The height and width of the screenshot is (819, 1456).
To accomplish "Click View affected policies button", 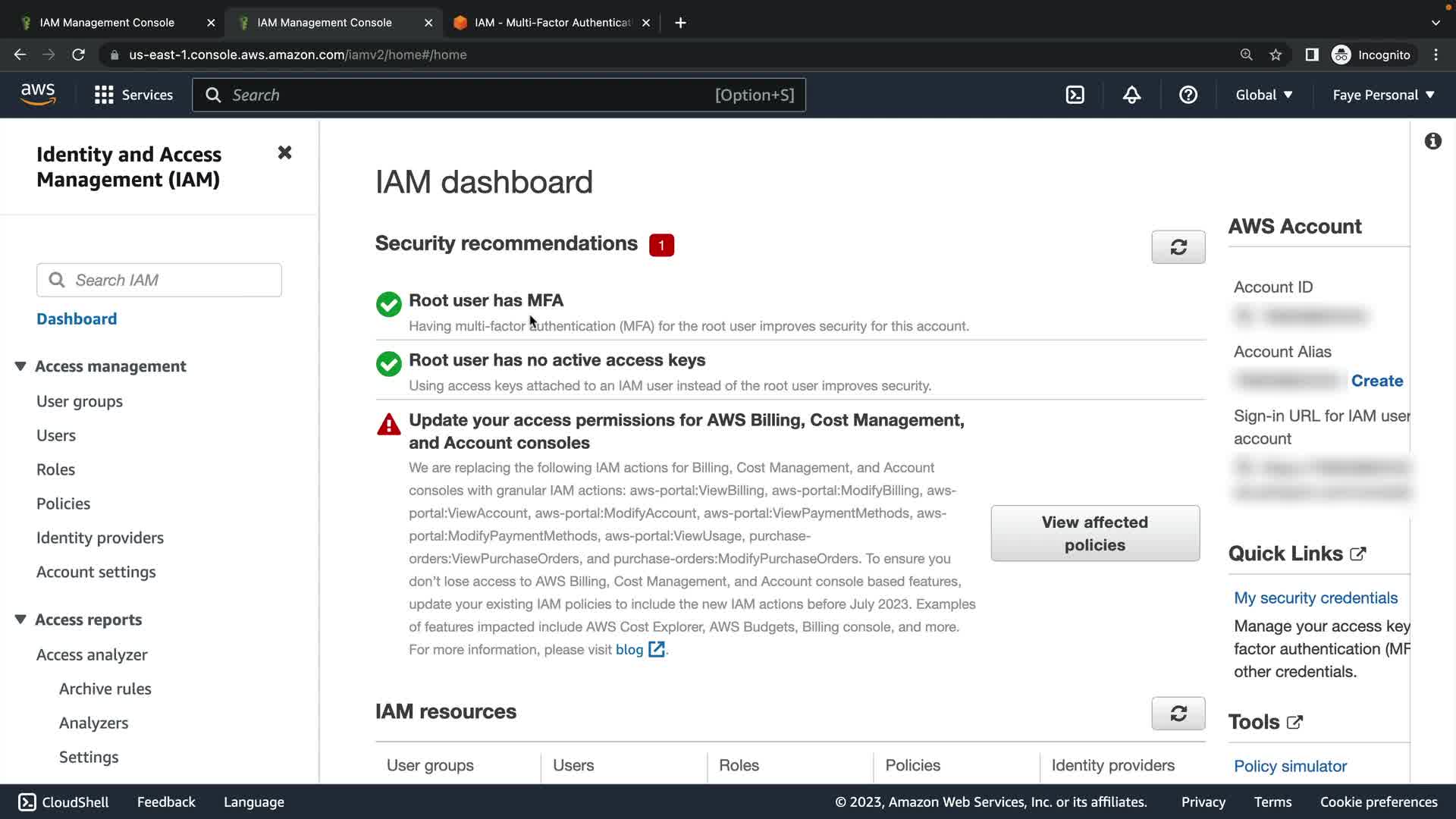I will [x=1094, y=533].
